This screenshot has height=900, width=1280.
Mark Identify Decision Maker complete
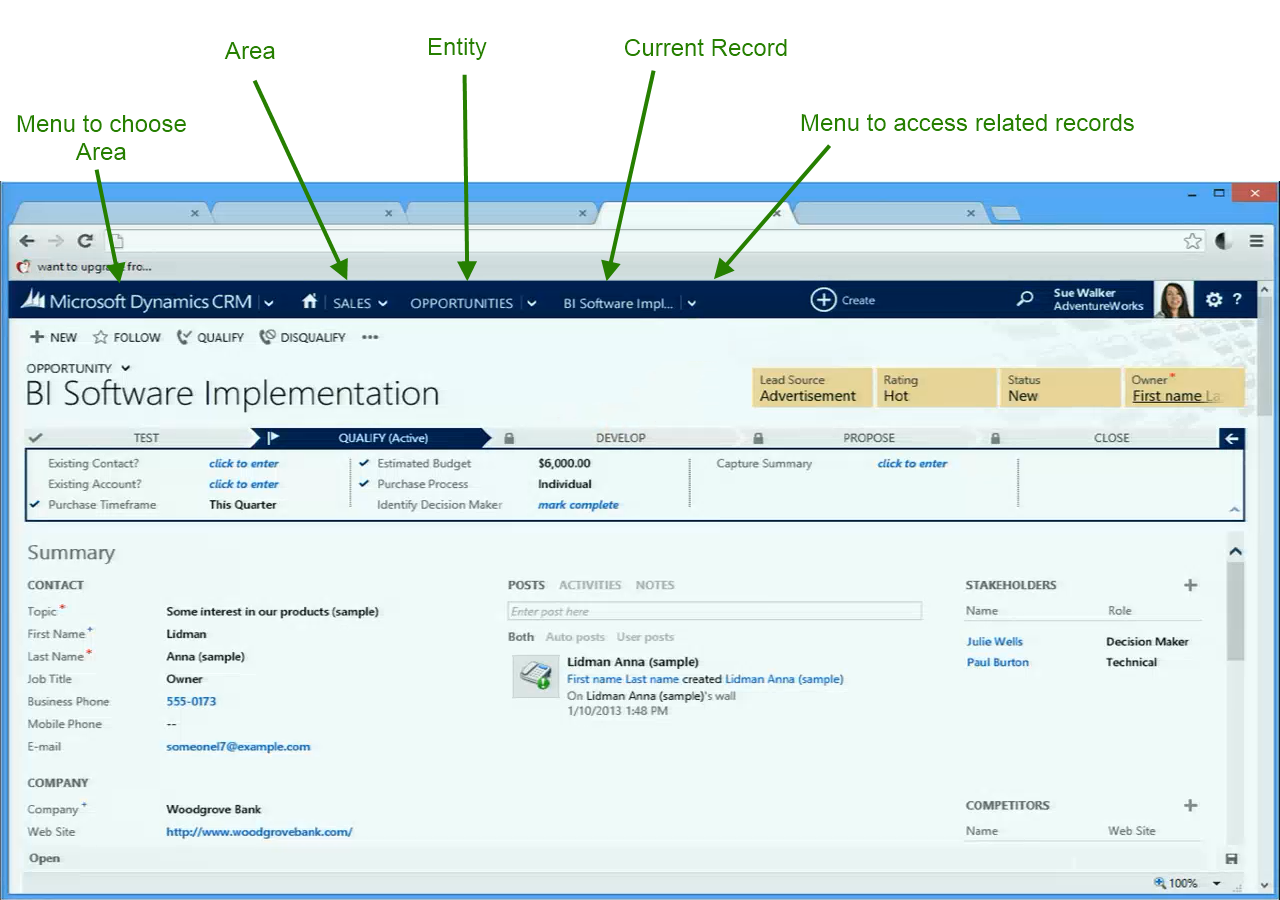578,505
